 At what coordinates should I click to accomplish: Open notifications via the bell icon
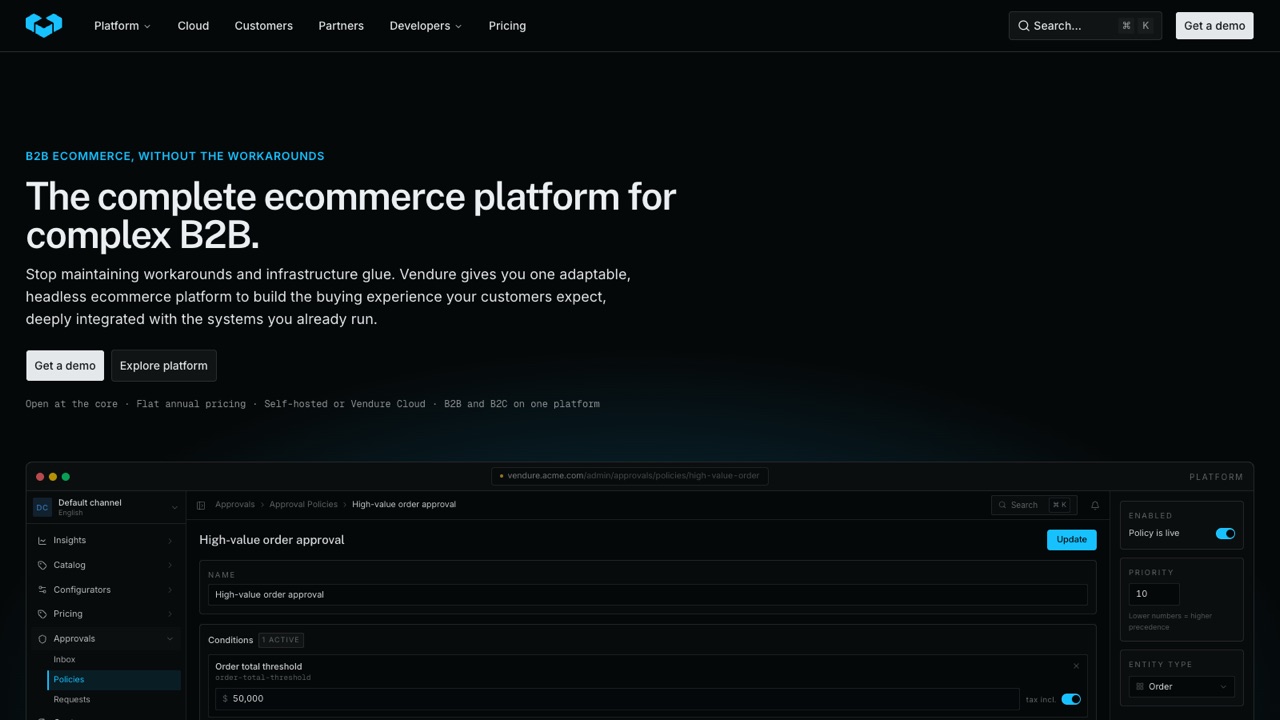[x=1095, y=505]
